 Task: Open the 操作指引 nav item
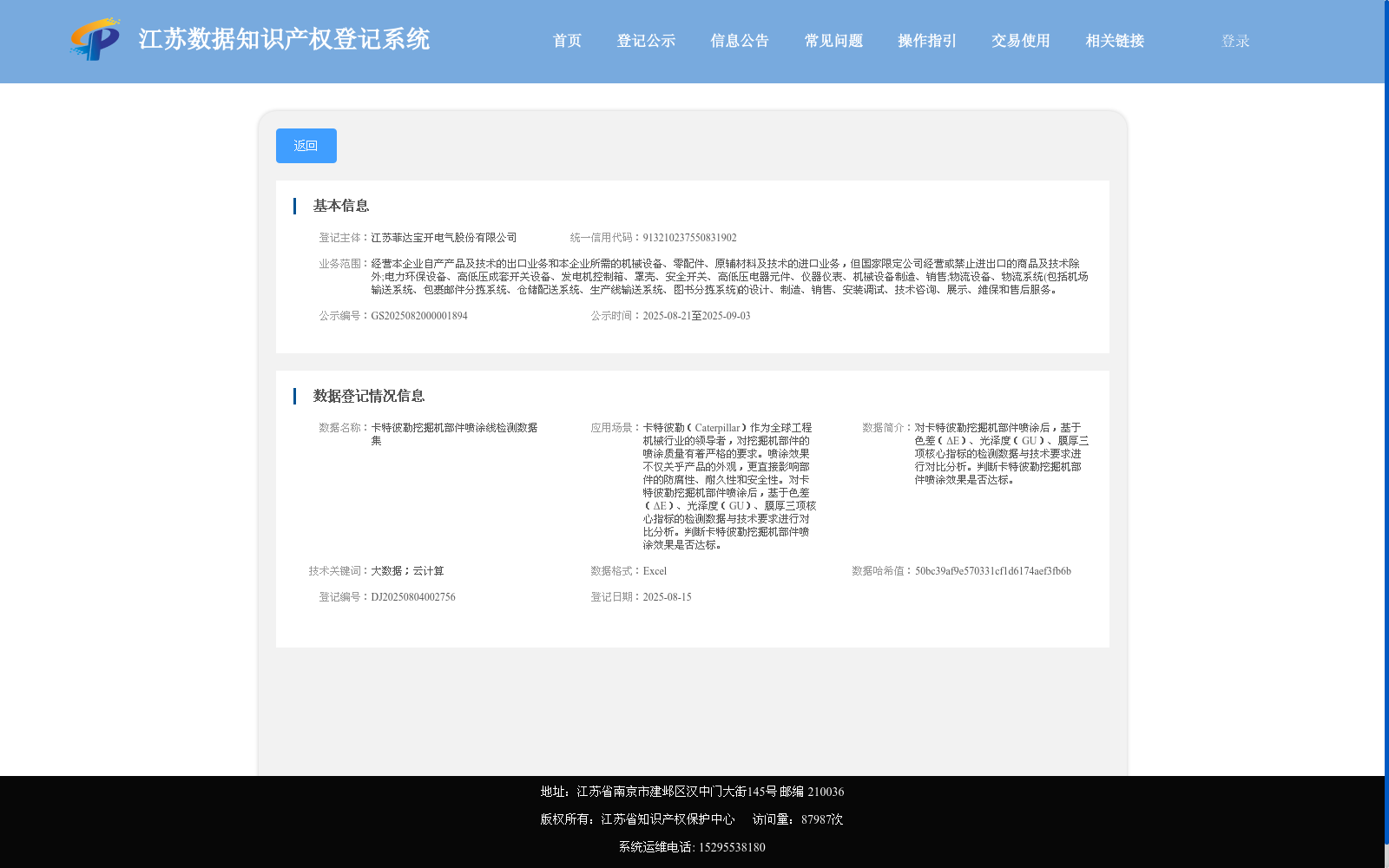(927, 41)
